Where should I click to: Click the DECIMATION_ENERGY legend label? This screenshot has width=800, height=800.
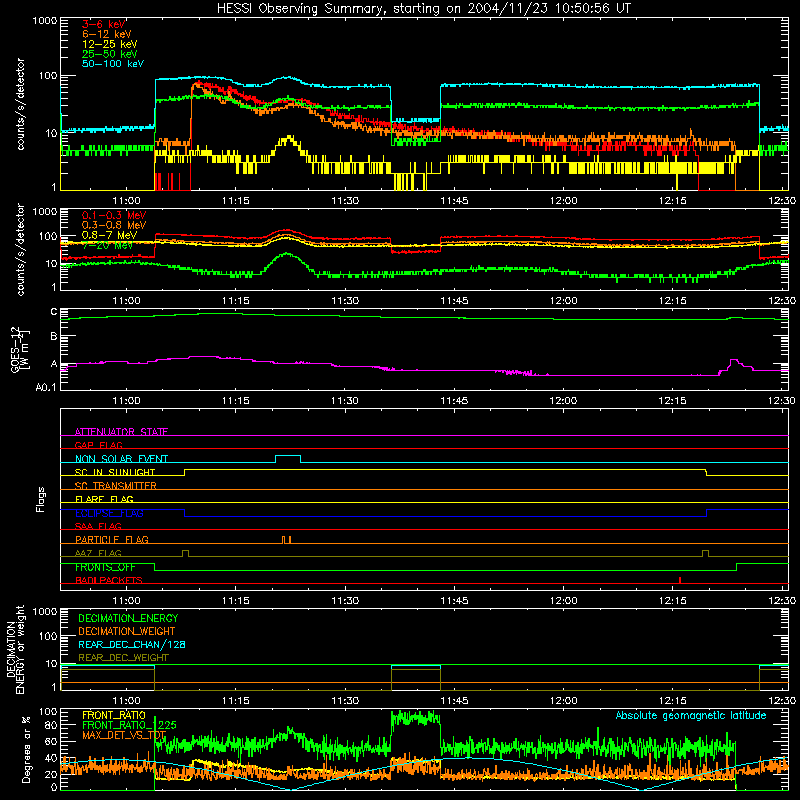[x=128, y=618]
